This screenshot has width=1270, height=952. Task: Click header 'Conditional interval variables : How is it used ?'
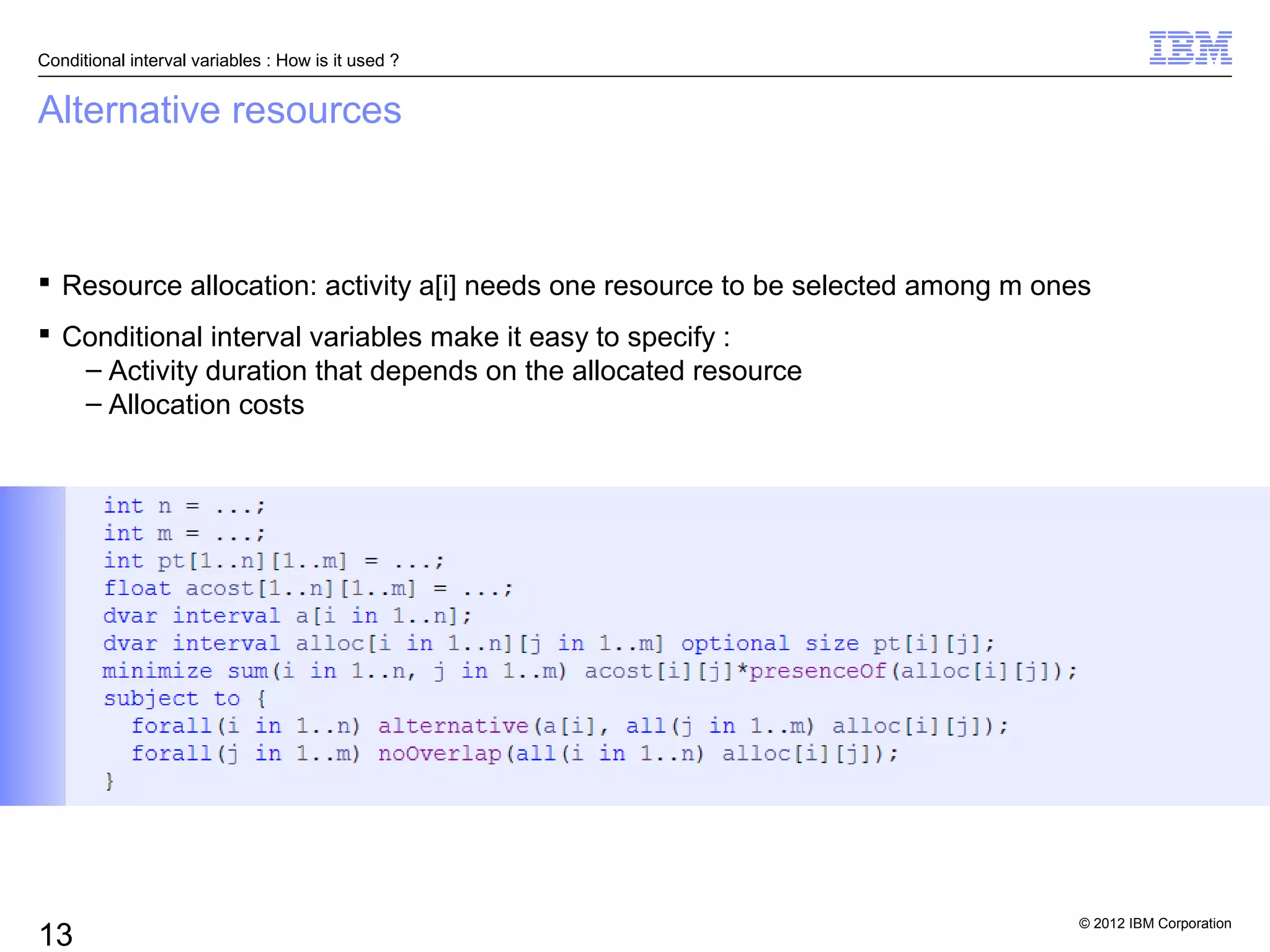coord(218,61)
